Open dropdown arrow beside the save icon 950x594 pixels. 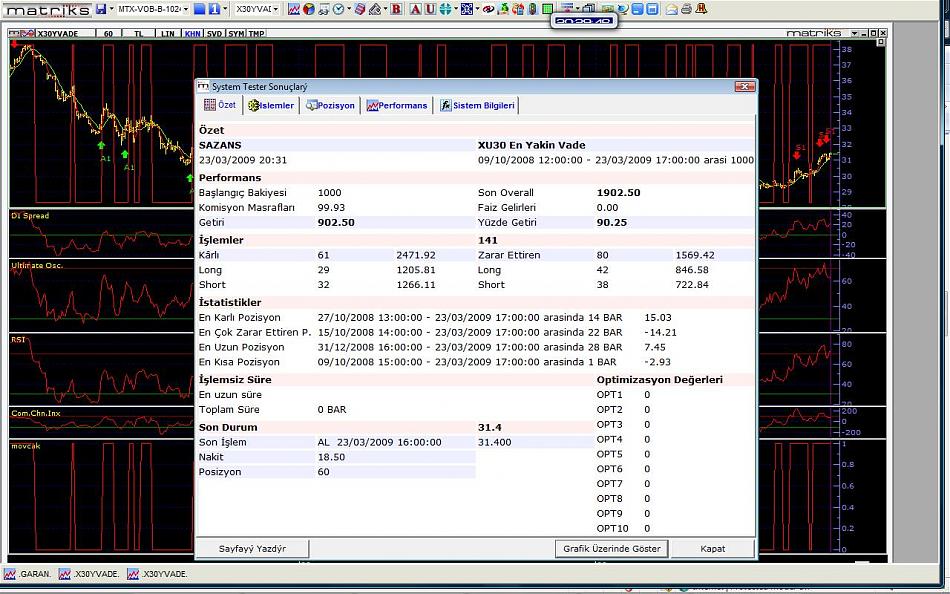[x=113, y=9]
